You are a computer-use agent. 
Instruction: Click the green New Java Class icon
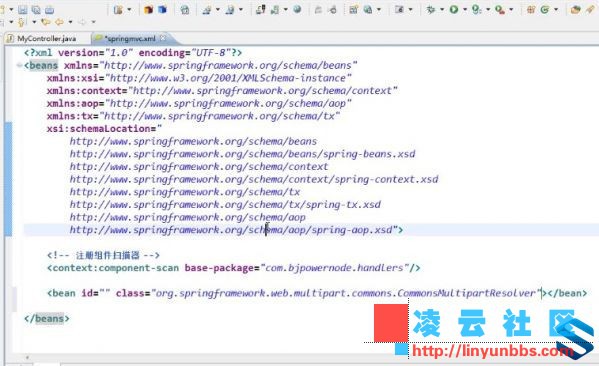click(x=545, y=10)
